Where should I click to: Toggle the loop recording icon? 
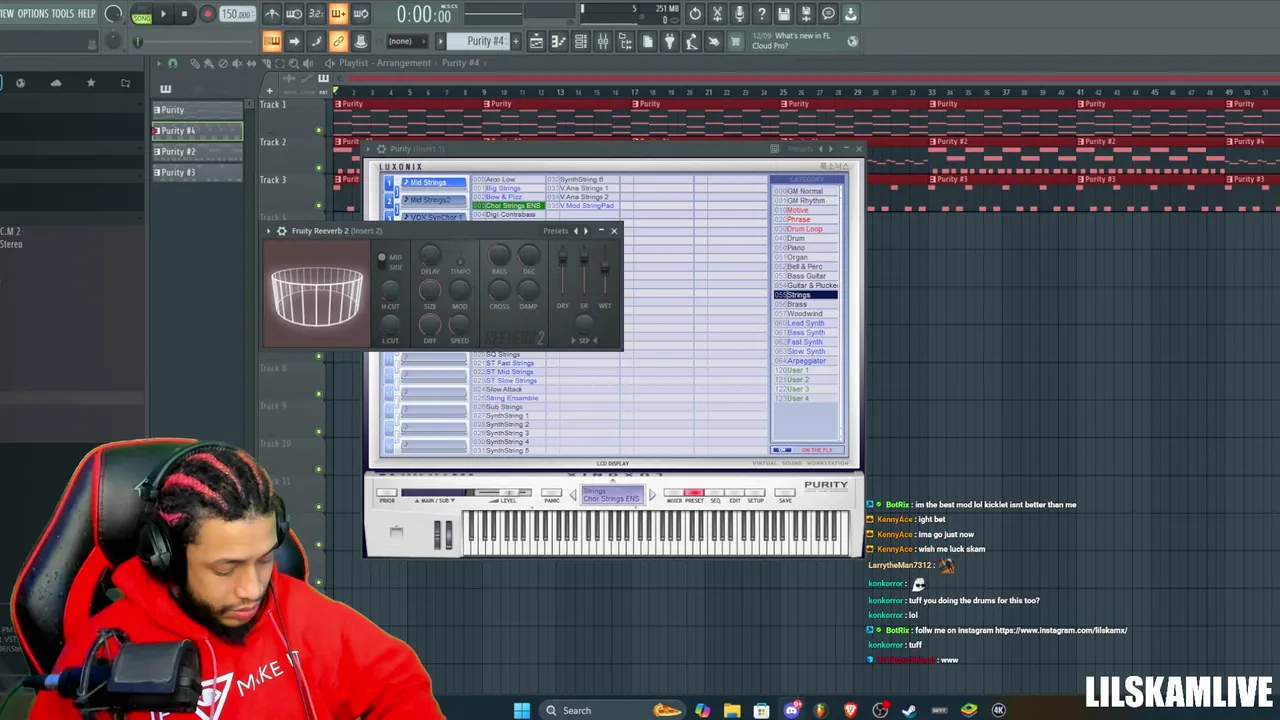pyautogui.click(x=360, y=14)
